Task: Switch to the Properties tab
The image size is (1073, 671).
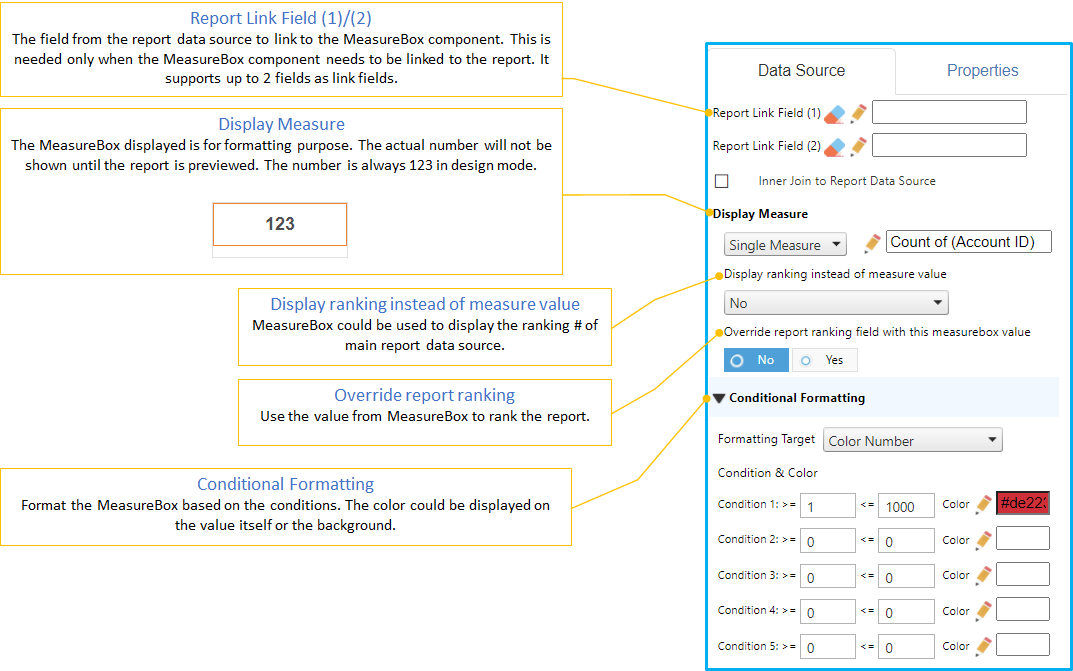Action: pyautogui.click(x=982, y=70)
